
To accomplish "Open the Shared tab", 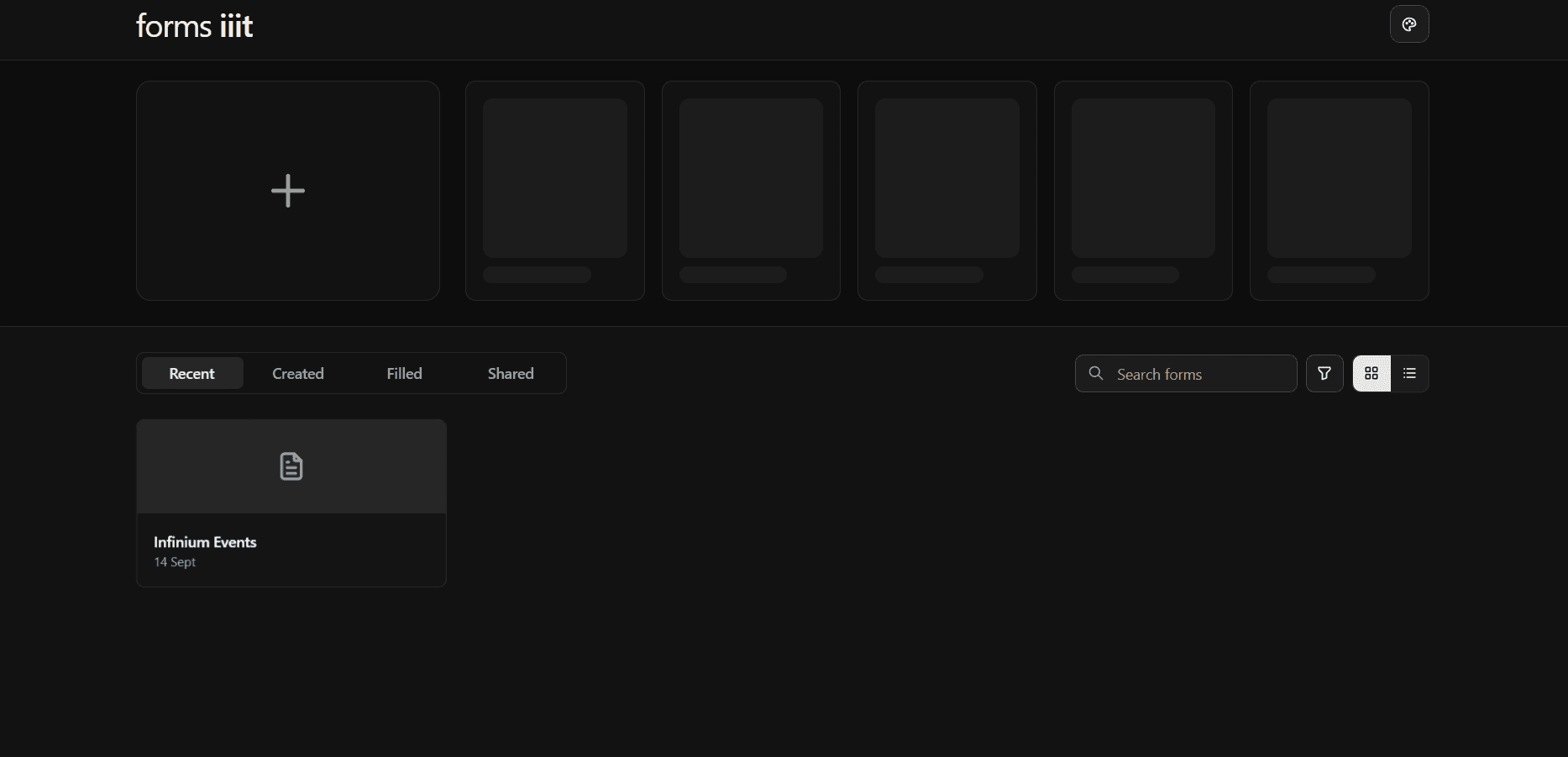I will 511,373.
